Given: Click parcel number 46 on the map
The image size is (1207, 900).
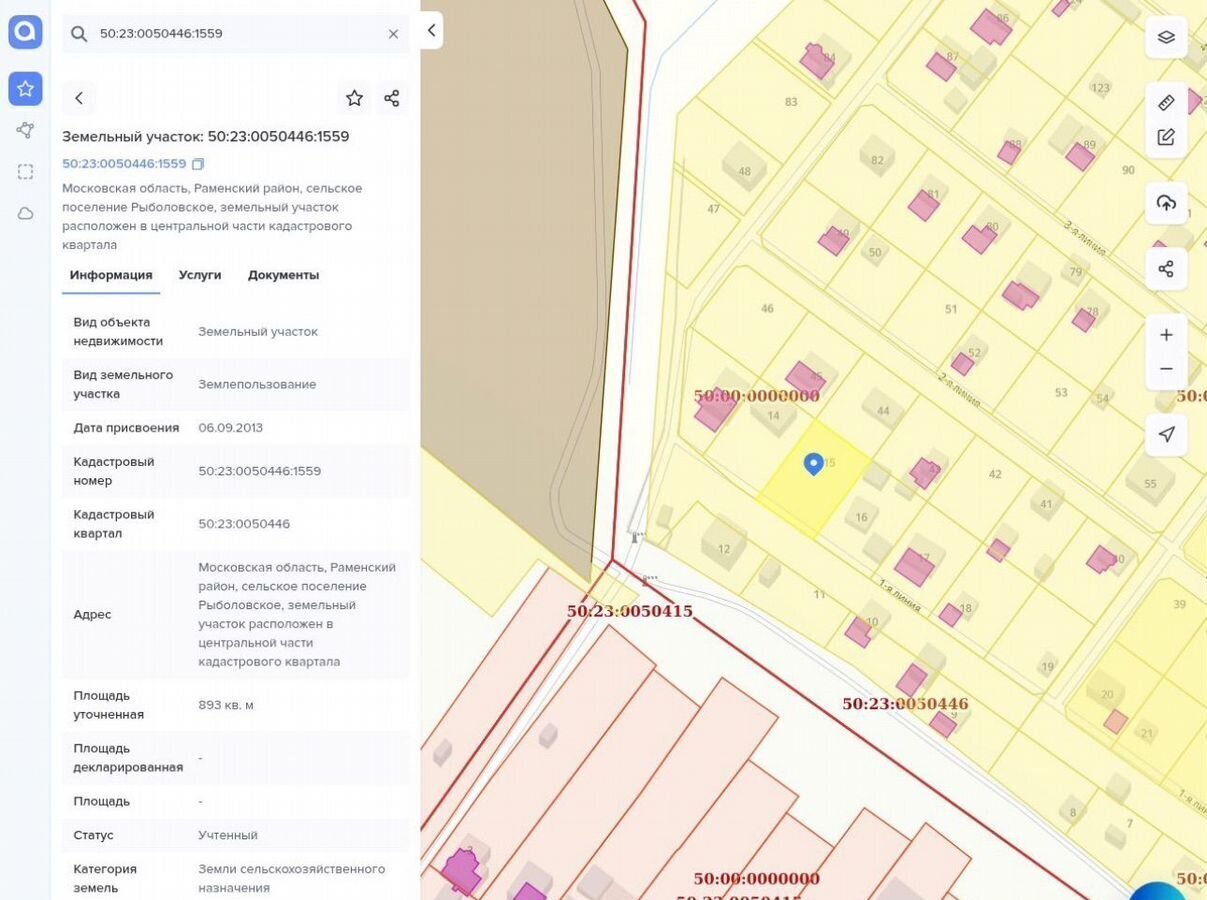Looking at the screenshot, I should click(767, 309).
